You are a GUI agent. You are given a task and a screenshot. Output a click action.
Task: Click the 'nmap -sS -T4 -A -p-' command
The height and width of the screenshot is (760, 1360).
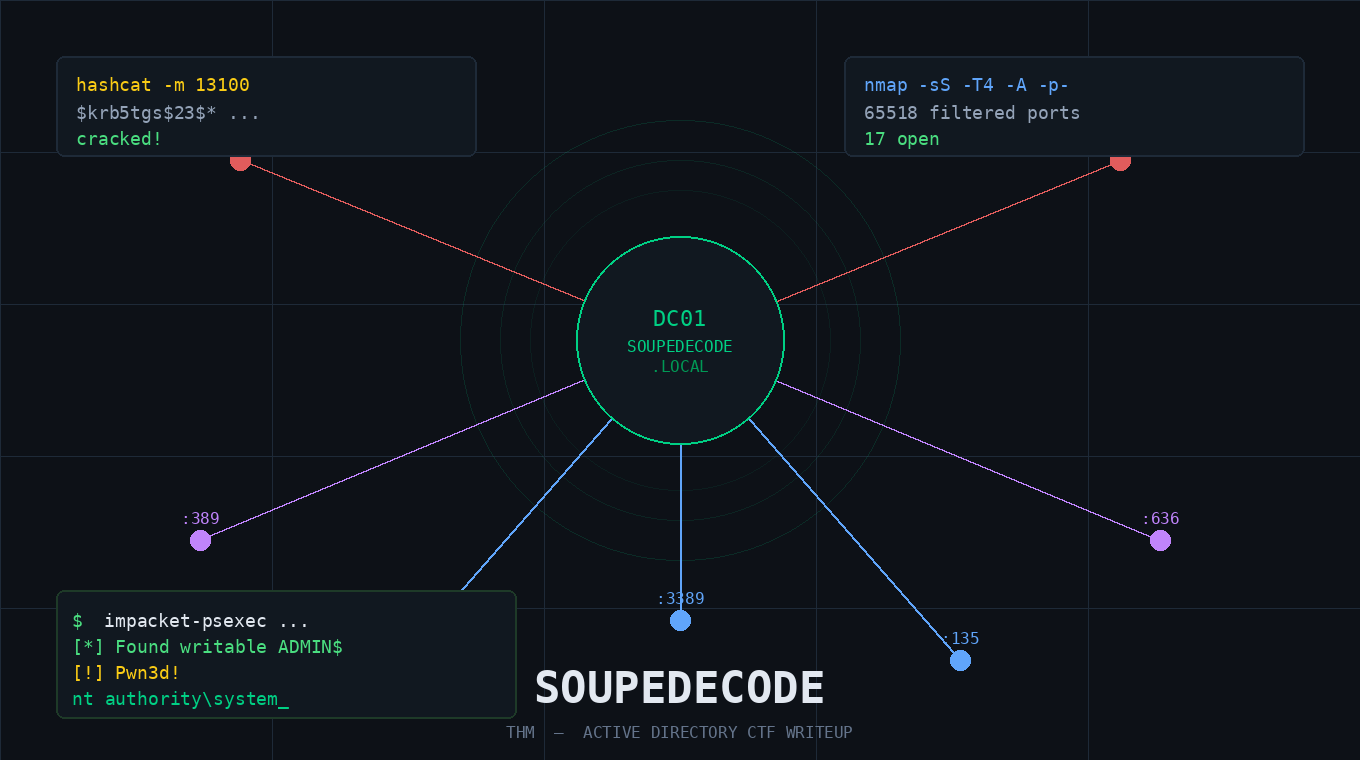[x=966, y=86]
